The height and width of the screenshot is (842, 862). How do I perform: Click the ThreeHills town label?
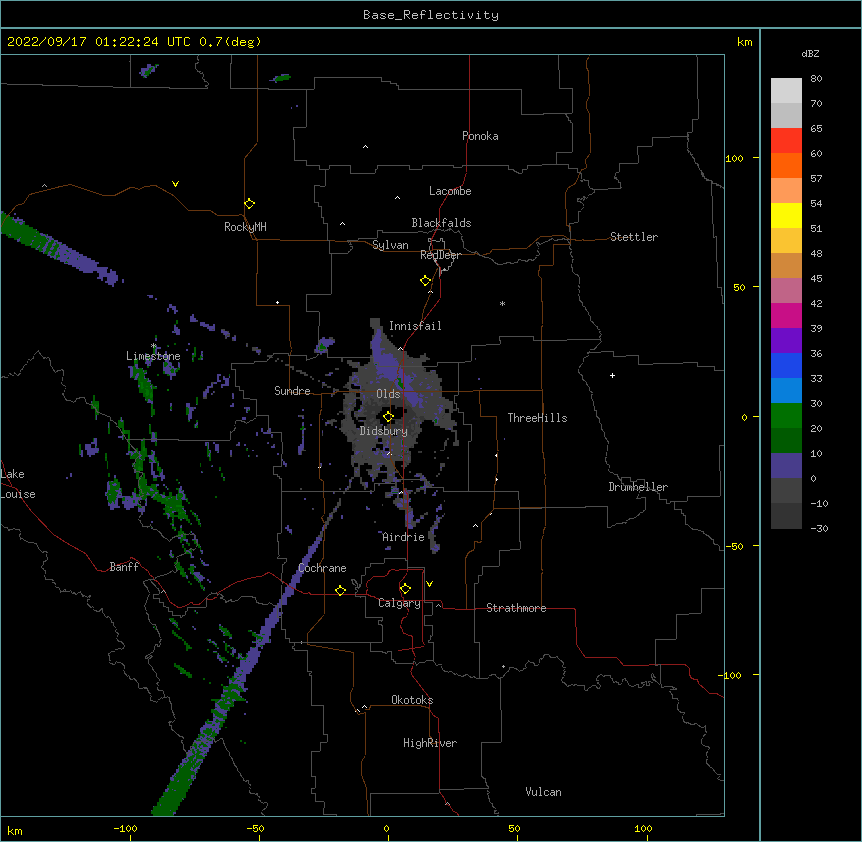537,418
